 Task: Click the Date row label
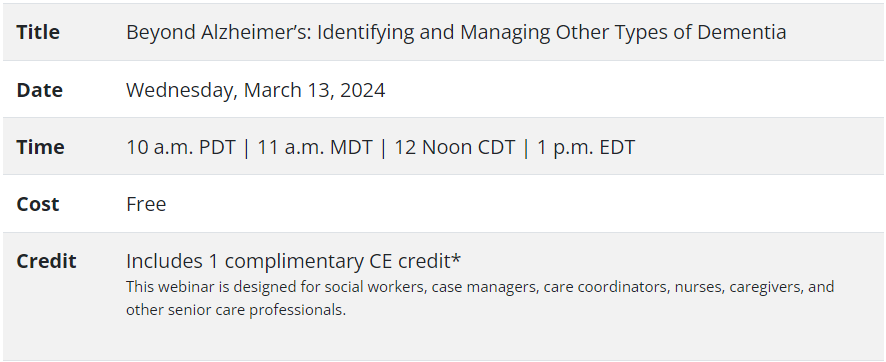(40, 90)
